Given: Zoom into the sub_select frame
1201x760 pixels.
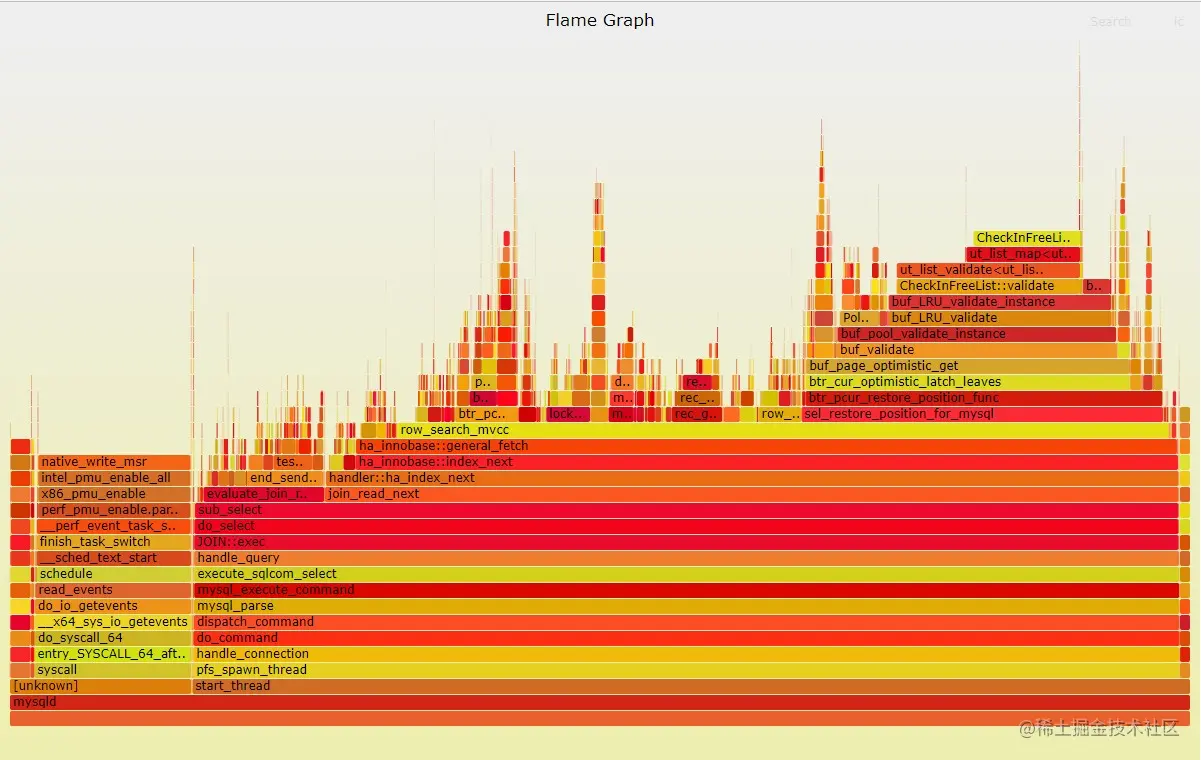Looking at the screenshot, I should (600, 509).
